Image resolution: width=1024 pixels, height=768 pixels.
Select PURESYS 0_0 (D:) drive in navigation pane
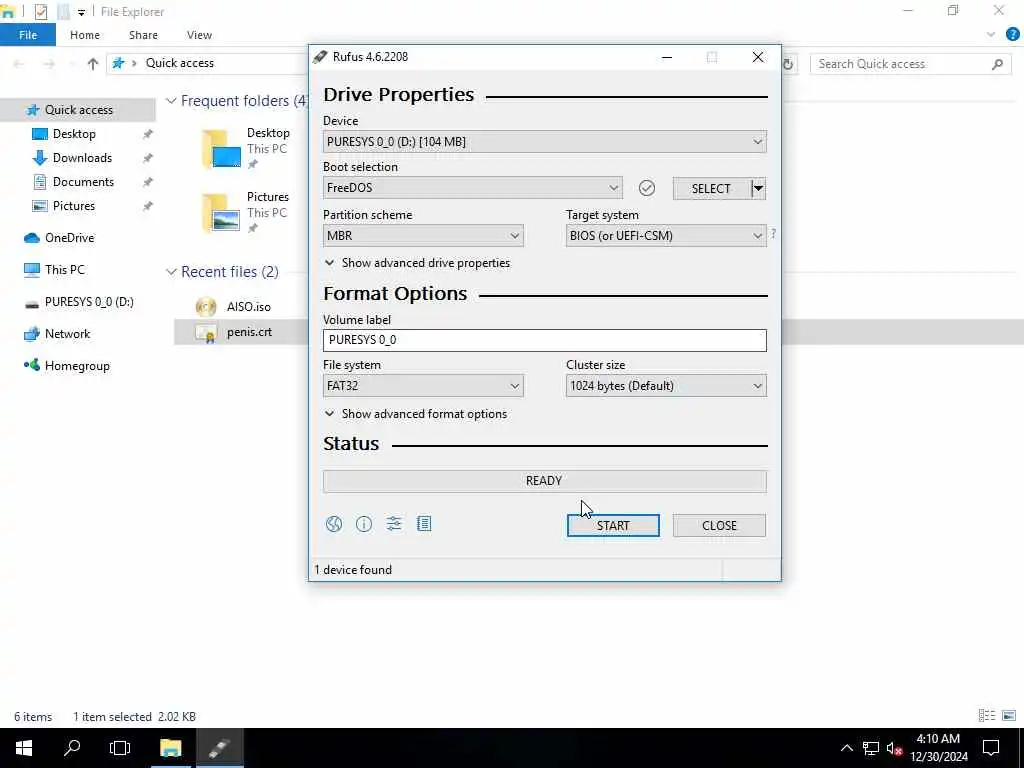pos(89,302)
